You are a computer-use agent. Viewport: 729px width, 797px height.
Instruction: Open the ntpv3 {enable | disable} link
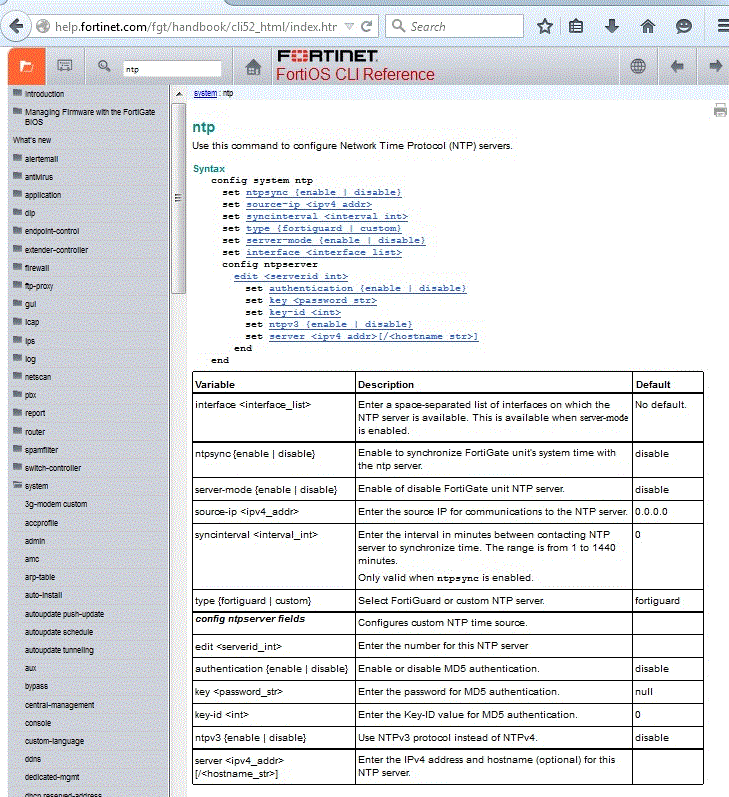(341, 325)
